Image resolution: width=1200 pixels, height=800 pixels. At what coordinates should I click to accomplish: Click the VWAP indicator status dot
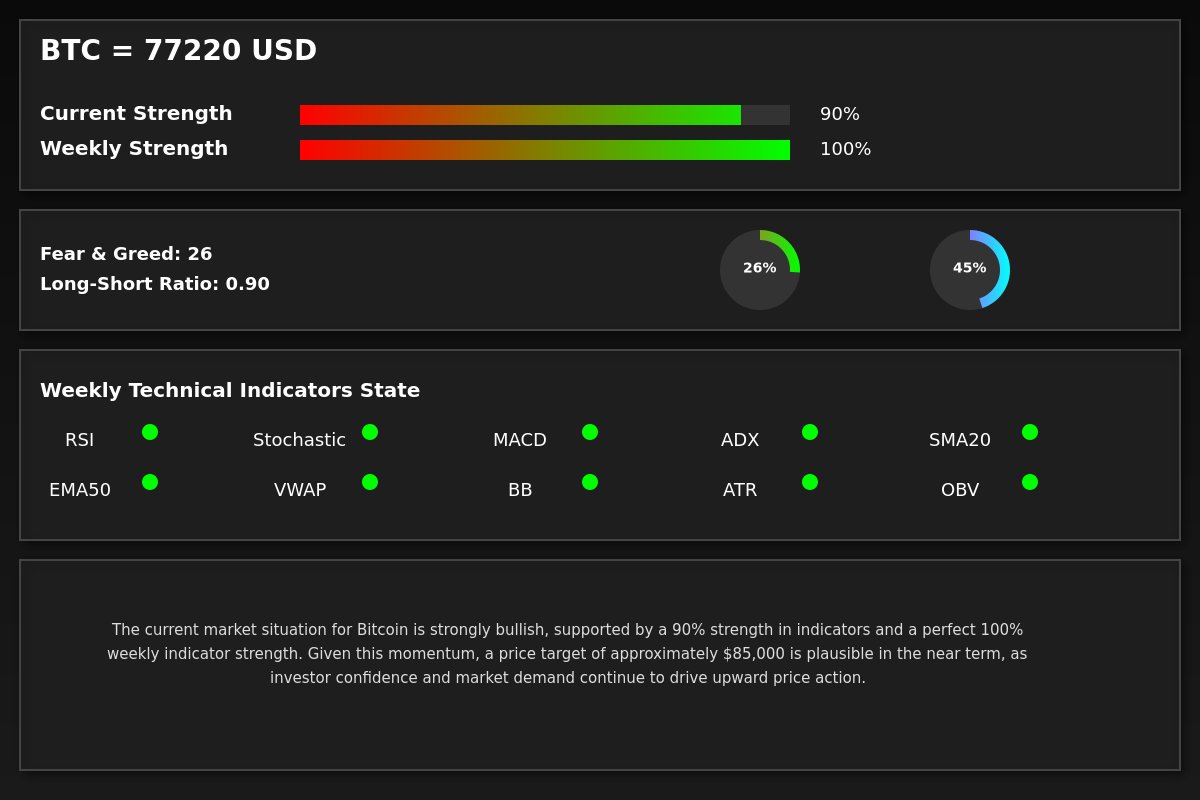[370, 482]
